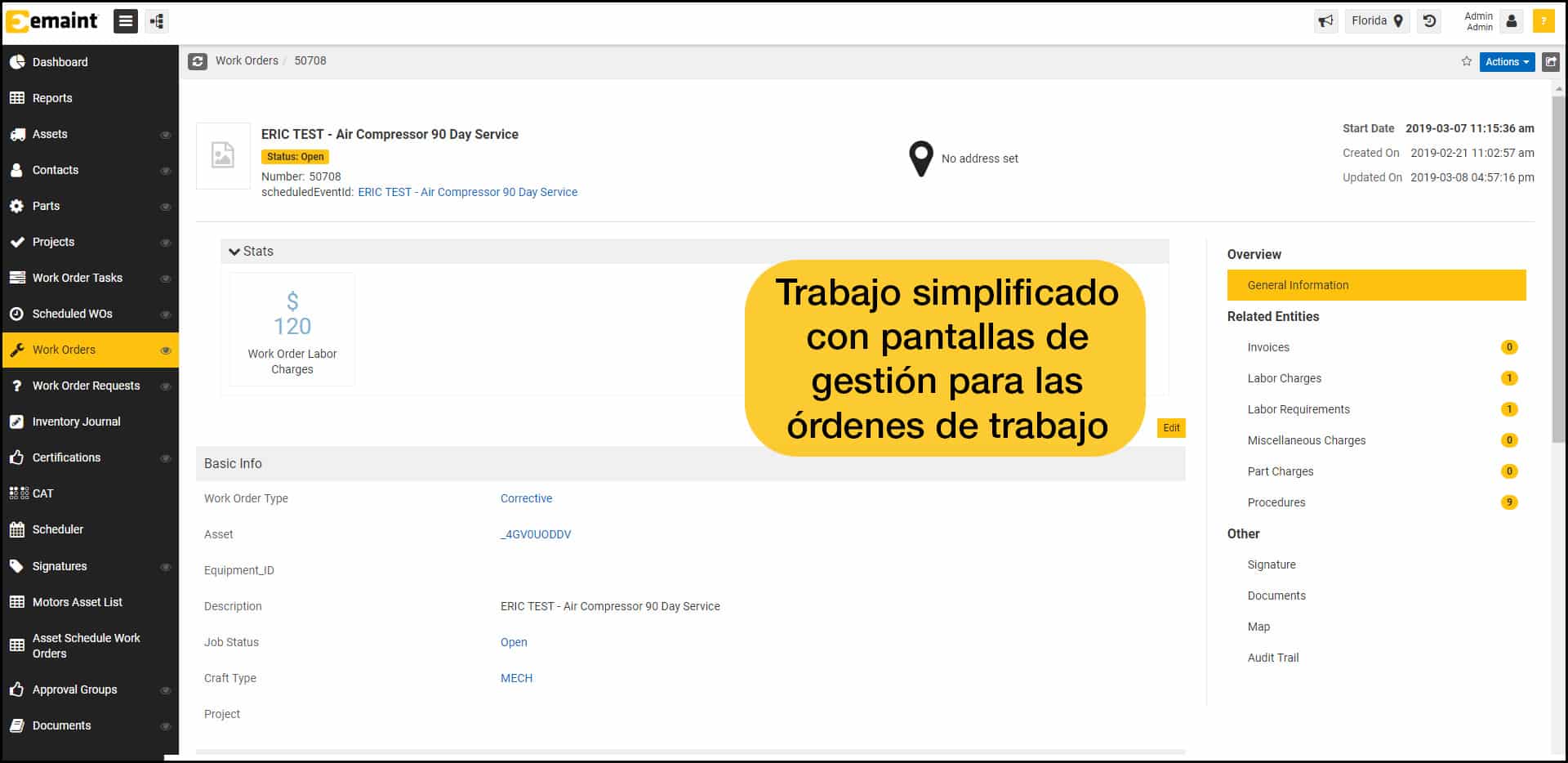This screenshot has width=1568, height=763.
Task: Click the vertical scrollbar on right edge
Action: 1558,270
